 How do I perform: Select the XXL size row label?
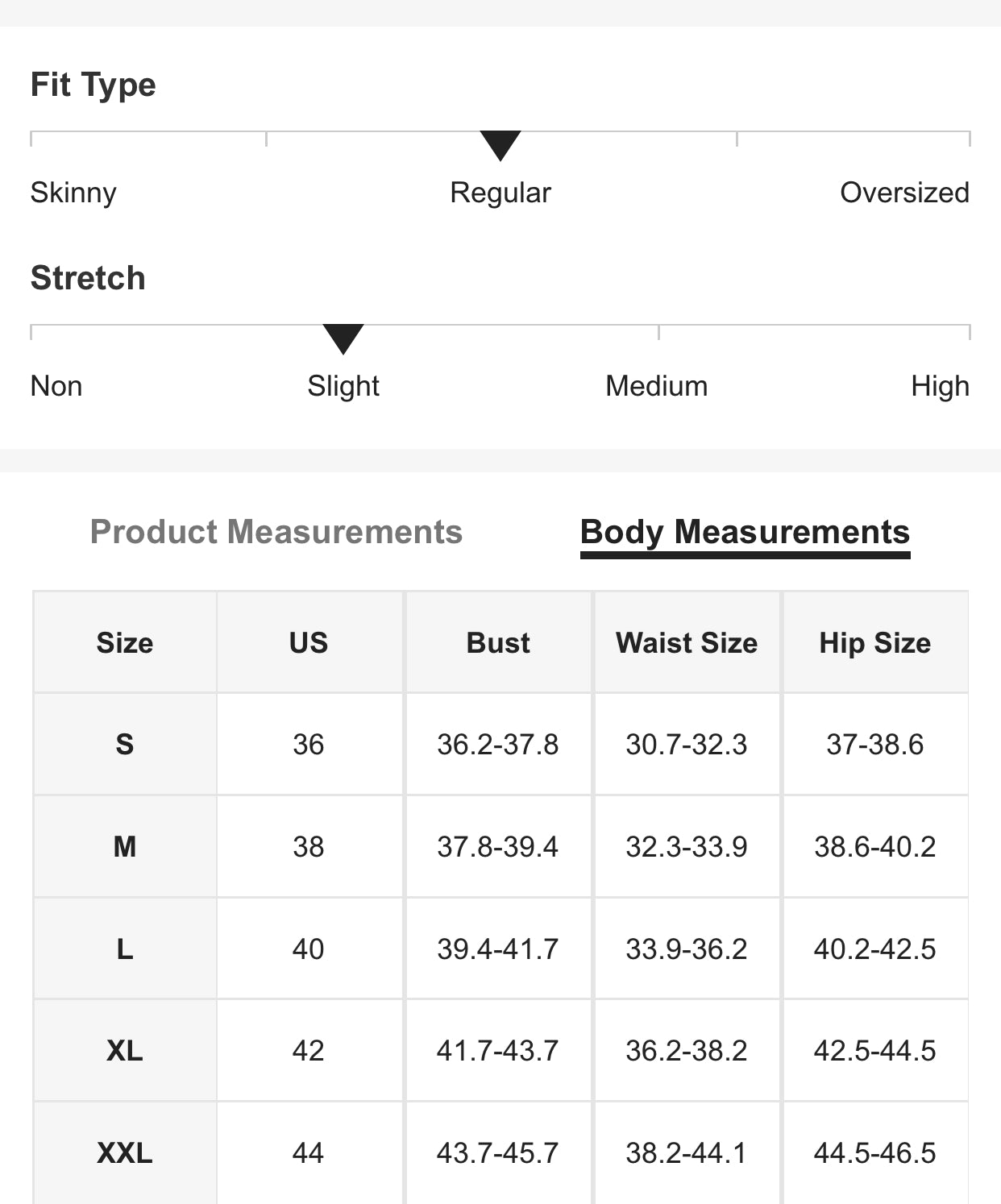(125, 1152)
